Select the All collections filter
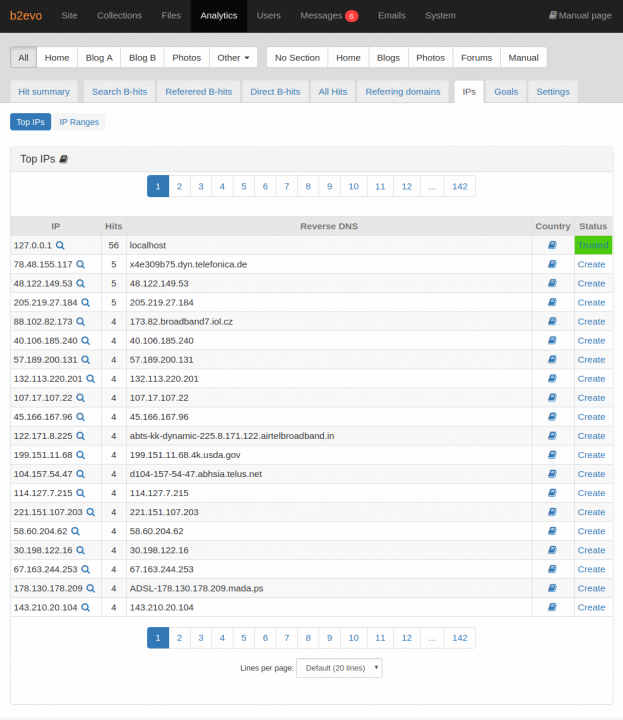The height and width of the screenshot is (720, 623). (23, 57)
